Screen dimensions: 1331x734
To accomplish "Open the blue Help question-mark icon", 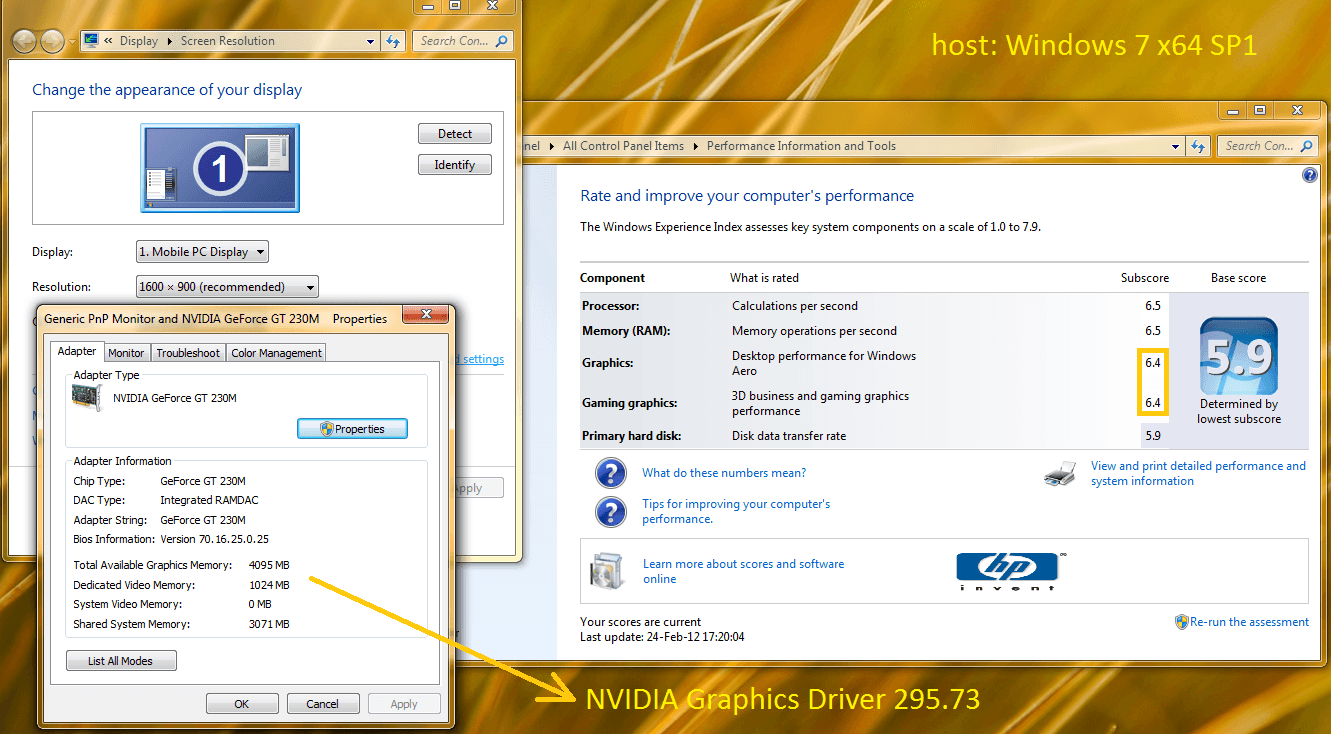I will (1310, 175).
